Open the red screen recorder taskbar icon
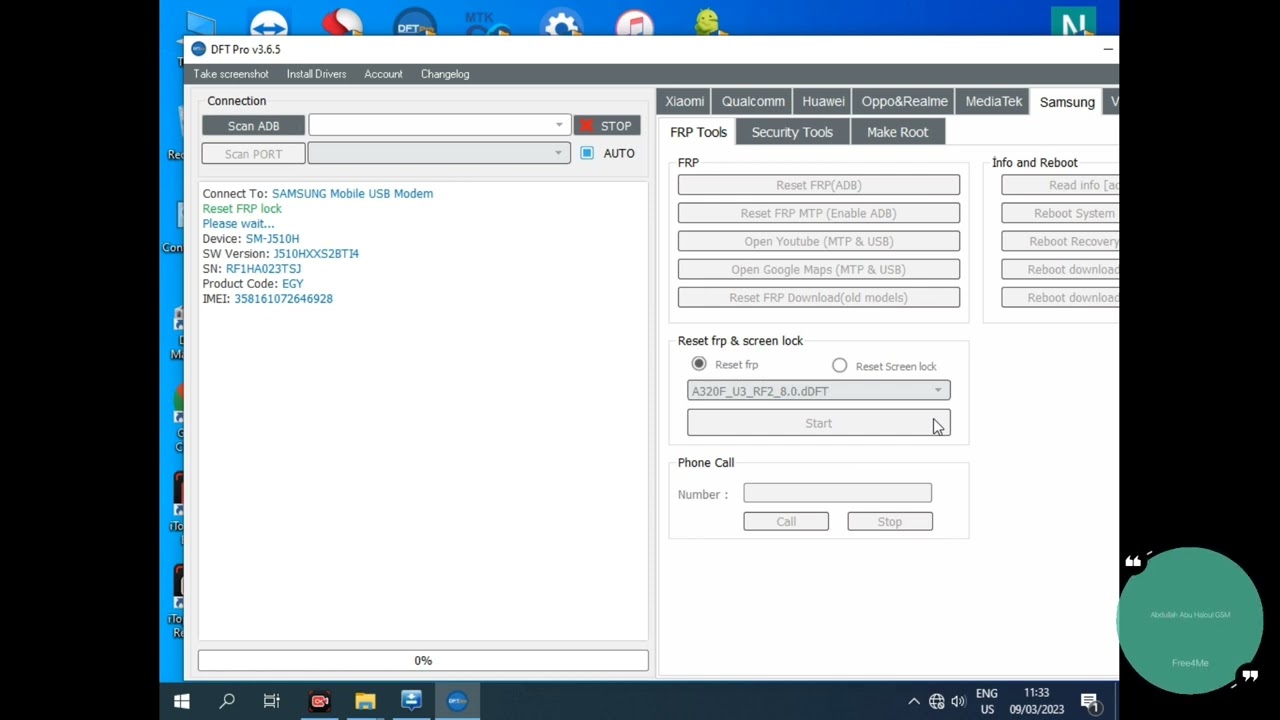This screenshot has height=720, width=1280. 320,701
